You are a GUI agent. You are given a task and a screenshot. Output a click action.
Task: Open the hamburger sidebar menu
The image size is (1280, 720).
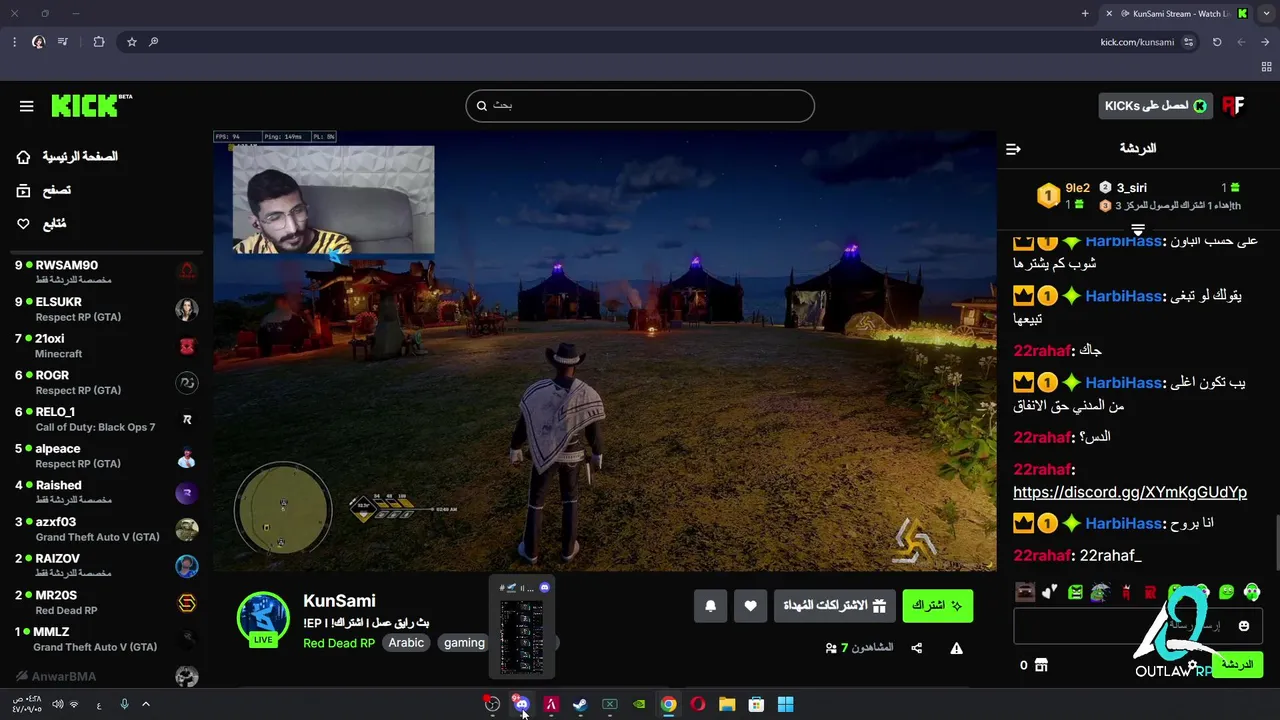pos(27,106)
